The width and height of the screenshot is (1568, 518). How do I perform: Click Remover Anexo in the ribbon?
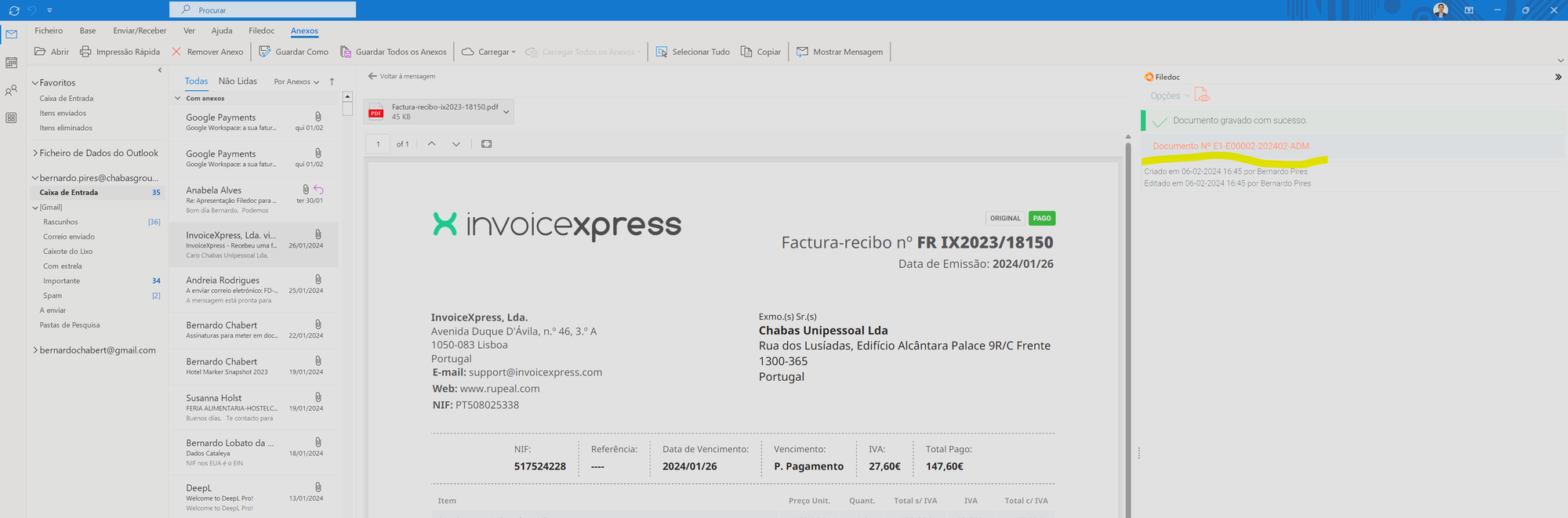click(208, 52)
